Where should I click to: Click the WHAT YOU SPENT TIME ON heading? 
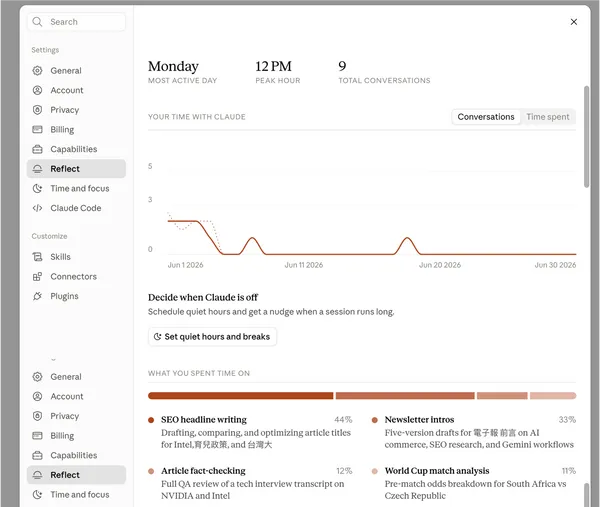[199, 373]
